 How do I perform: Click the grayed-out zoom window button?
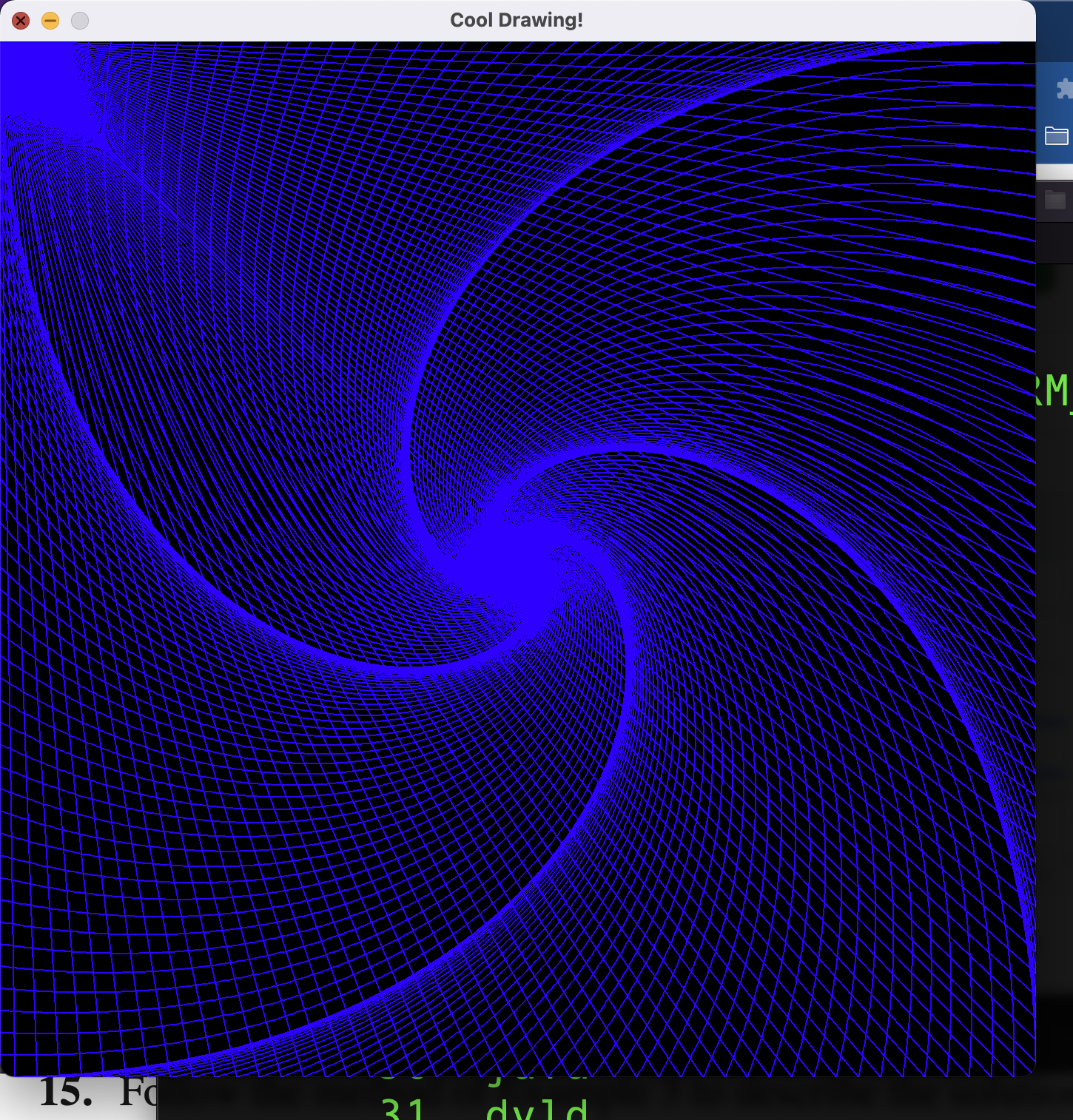click(x=80, y=21)
